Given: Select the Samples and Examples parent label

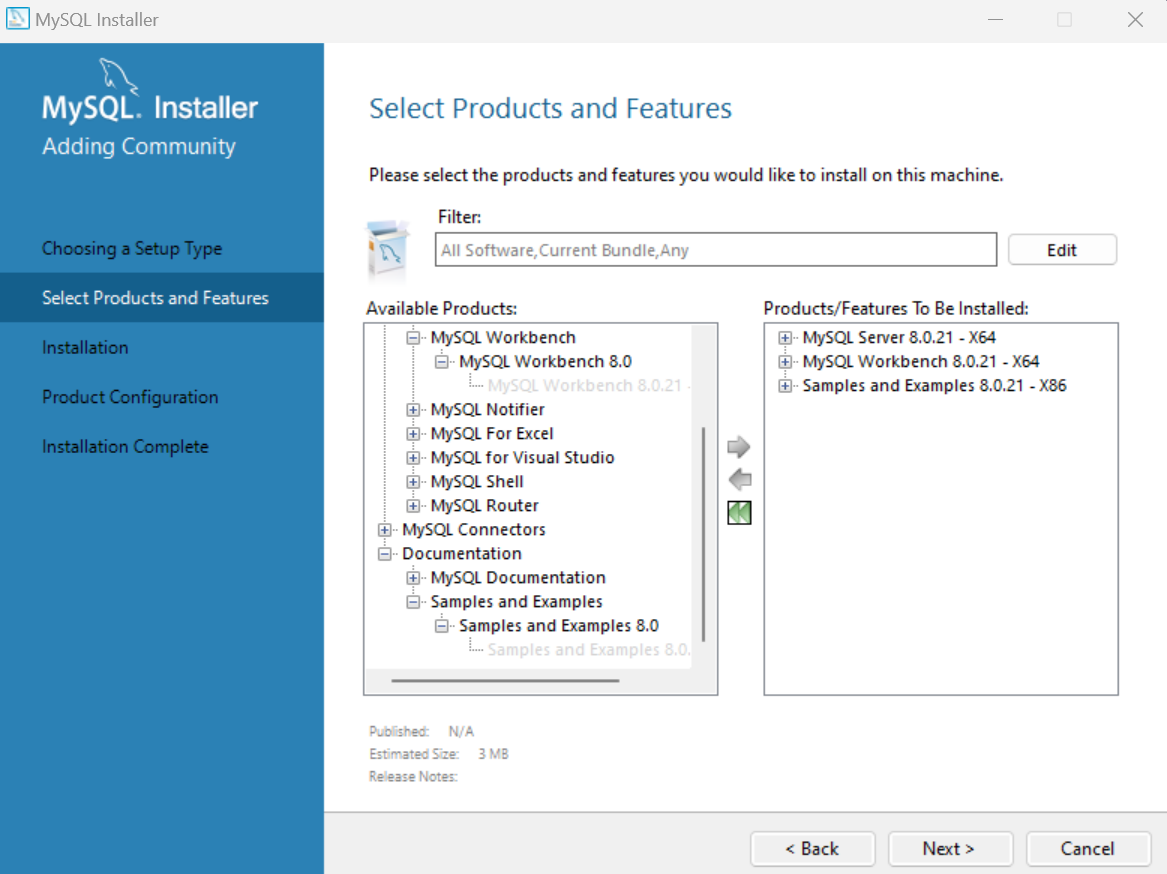Looking at the screenshot, I should (517, 602).
